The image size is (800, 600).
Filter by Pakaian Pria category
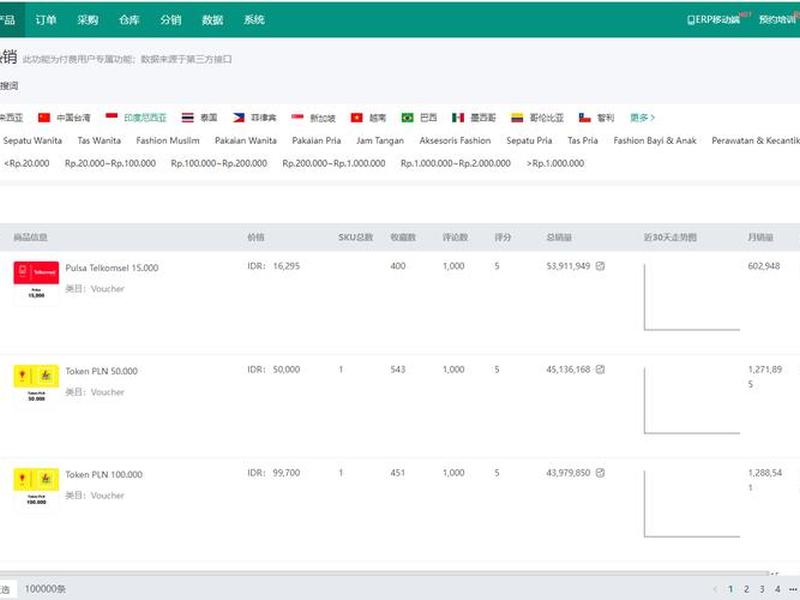tap(316, 140)
